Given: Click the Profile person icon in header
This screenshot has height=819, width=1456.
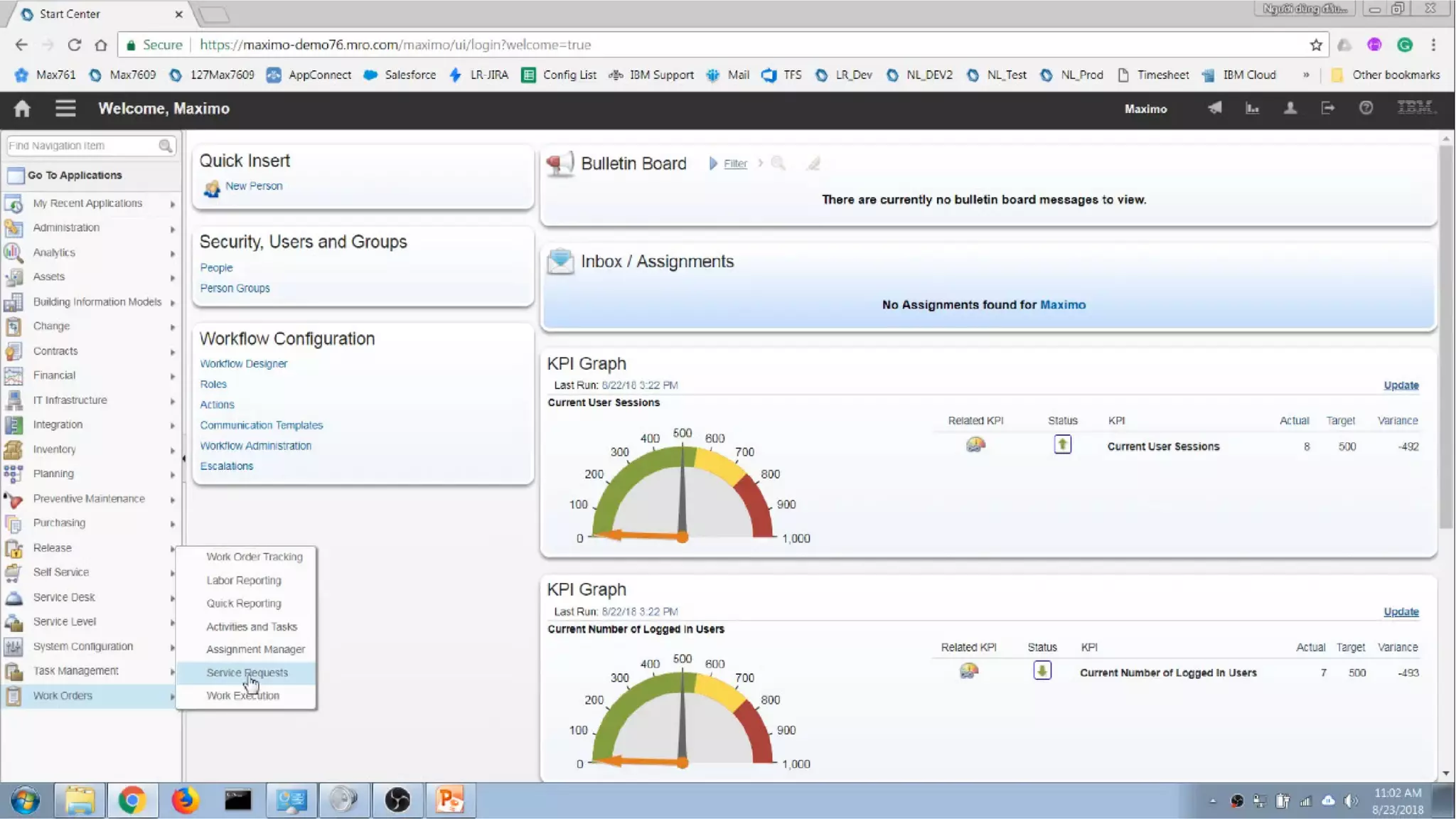Looking at the screenshot, I should click(x=1290, y=108).
